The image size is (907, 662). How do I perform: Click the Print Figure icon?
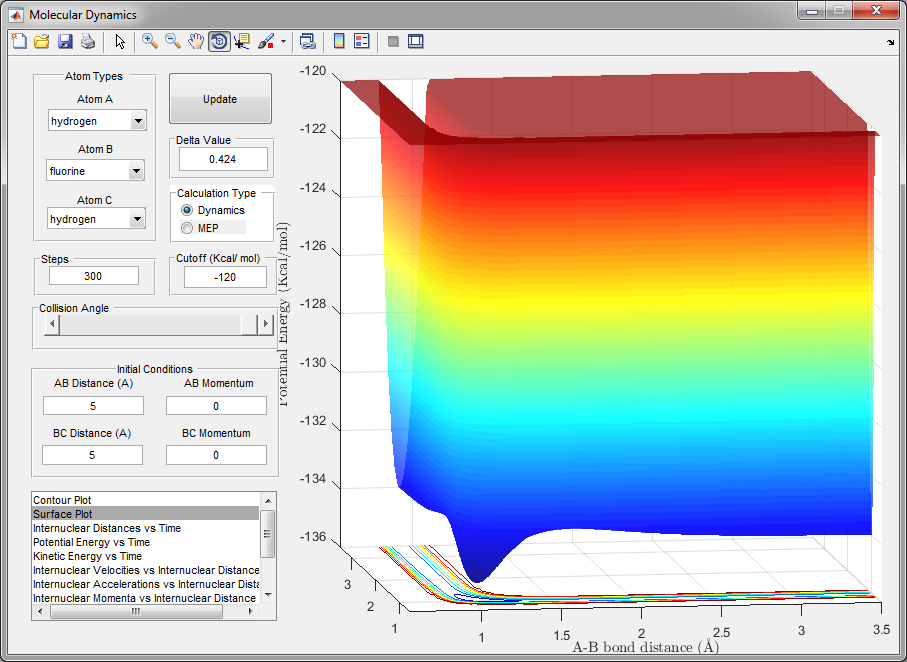(x=88, y=42)
